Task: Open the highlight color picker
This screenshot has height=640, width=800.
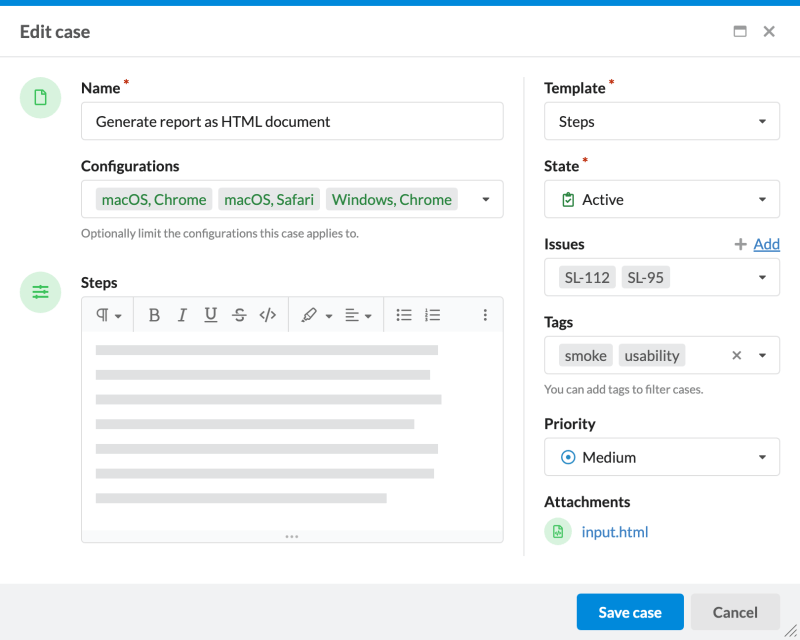Action: point(316,315)
